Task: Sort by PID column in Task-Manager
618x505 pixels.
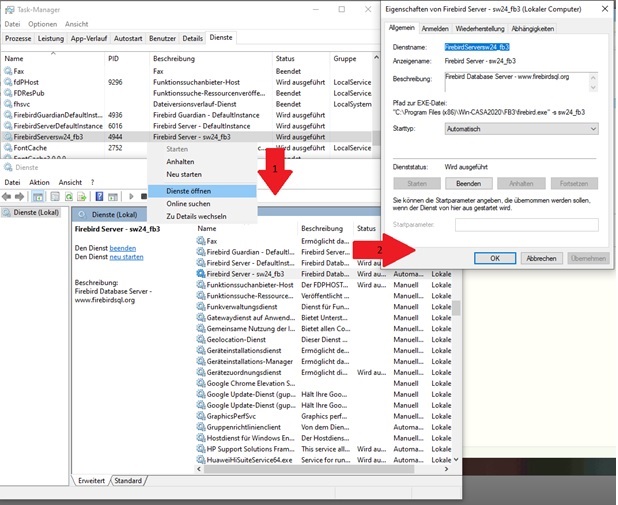Action: pos(113,58)
